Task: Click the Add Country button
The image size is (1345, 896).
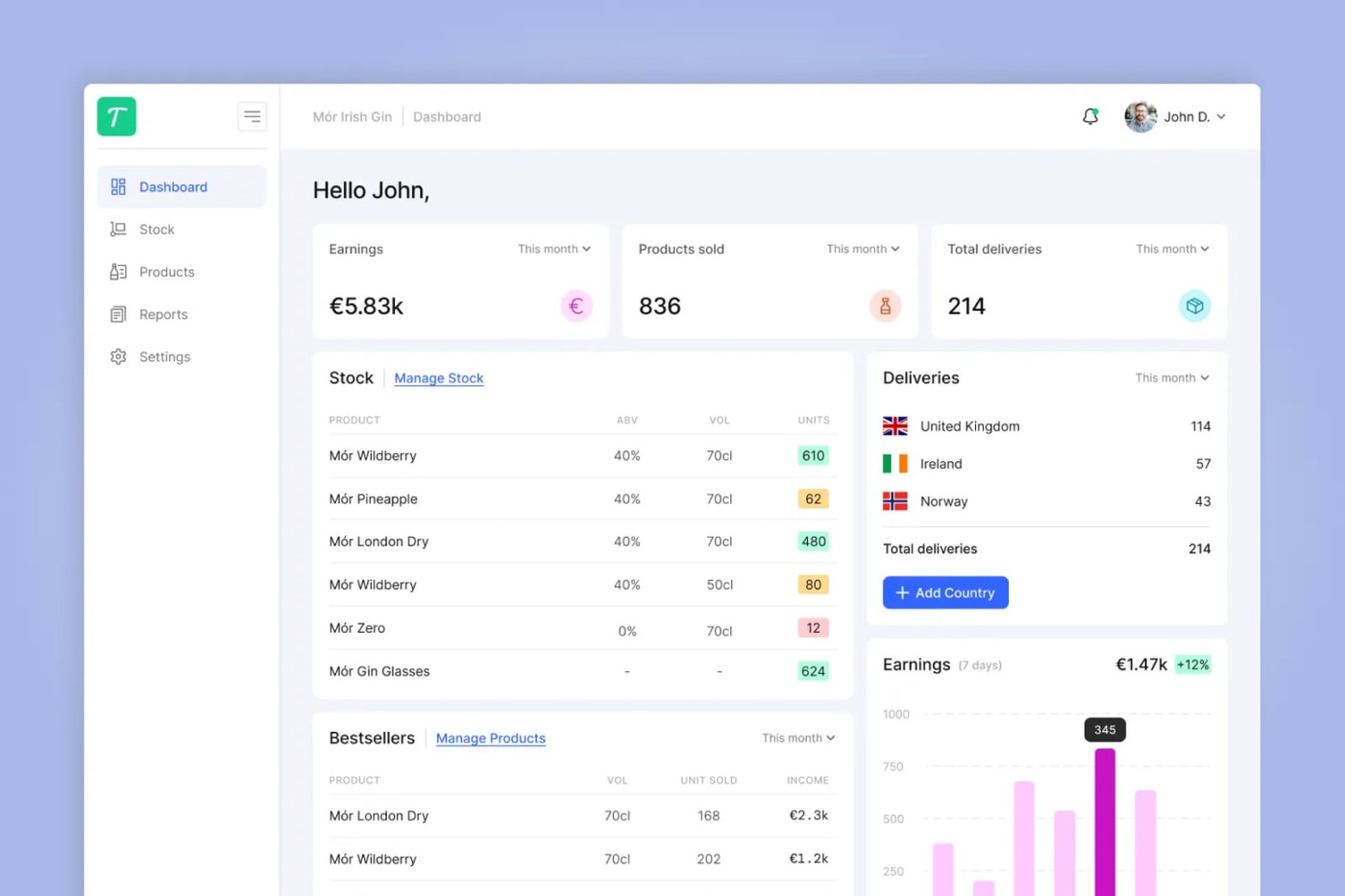Action: (x=945, y=593)
